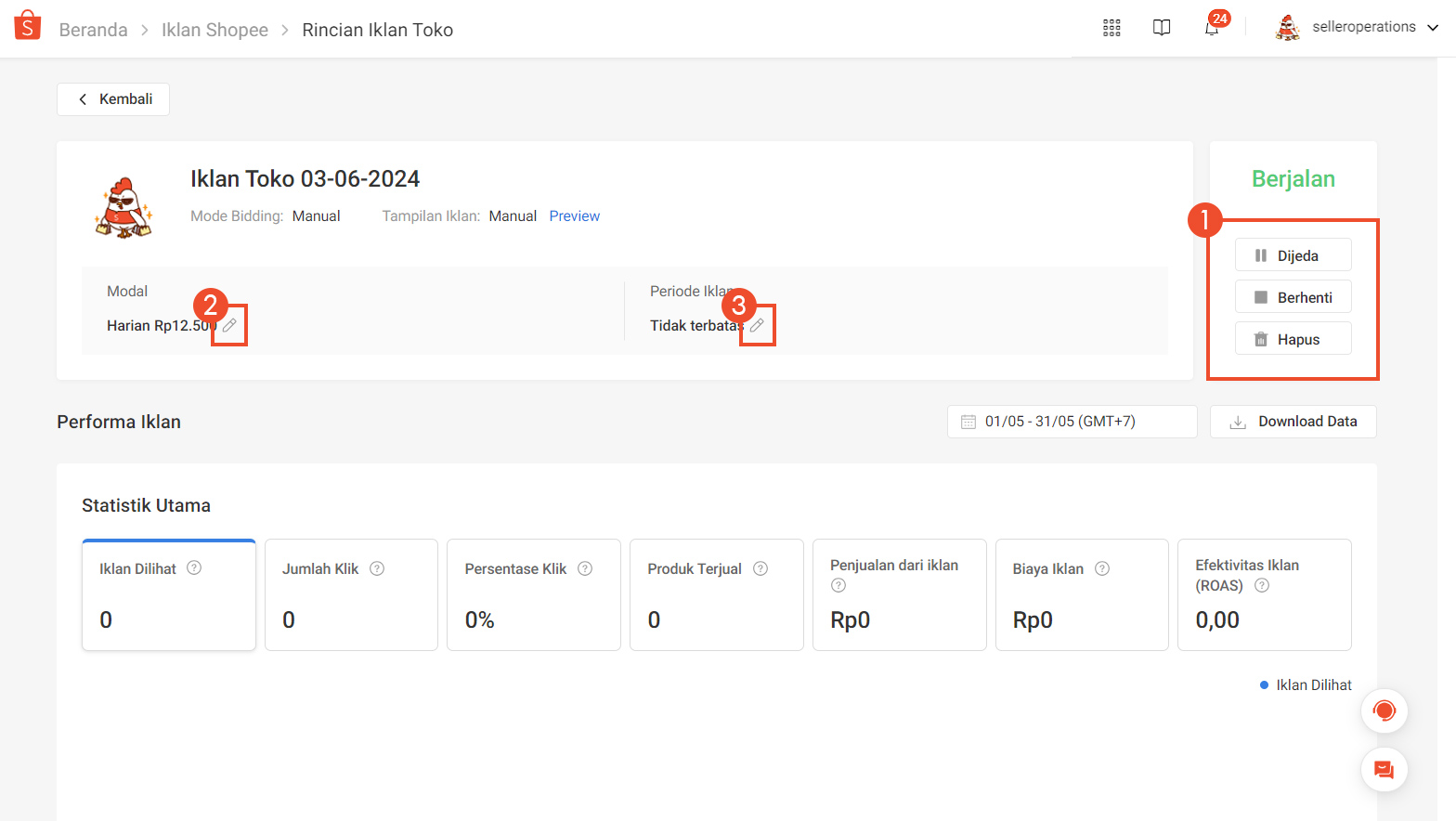Open the red chat bubble floating icon
The width and height of the screenshot is (1456, 821).
click(1384, 770)
